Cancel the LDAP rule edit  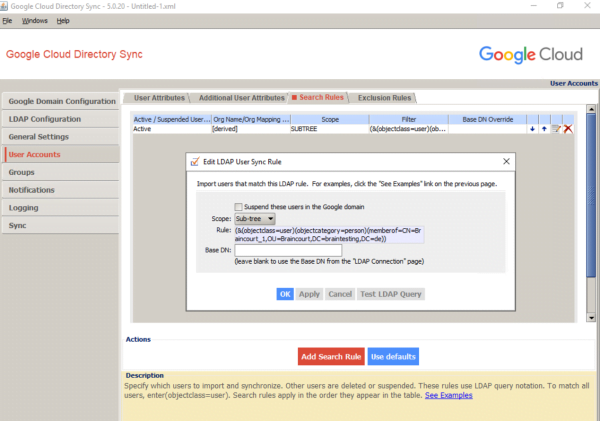pos(340,294)
